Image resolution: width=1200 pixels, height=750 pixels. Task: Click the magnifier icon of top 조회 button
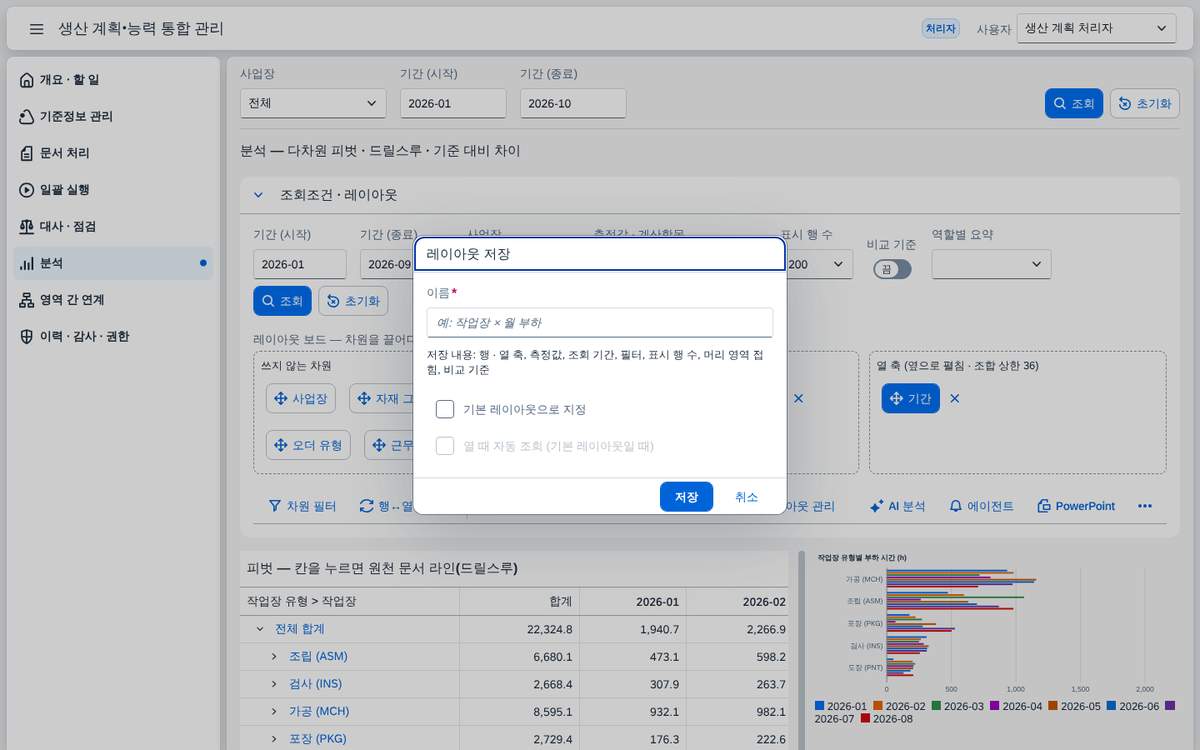coord(1060,104)
